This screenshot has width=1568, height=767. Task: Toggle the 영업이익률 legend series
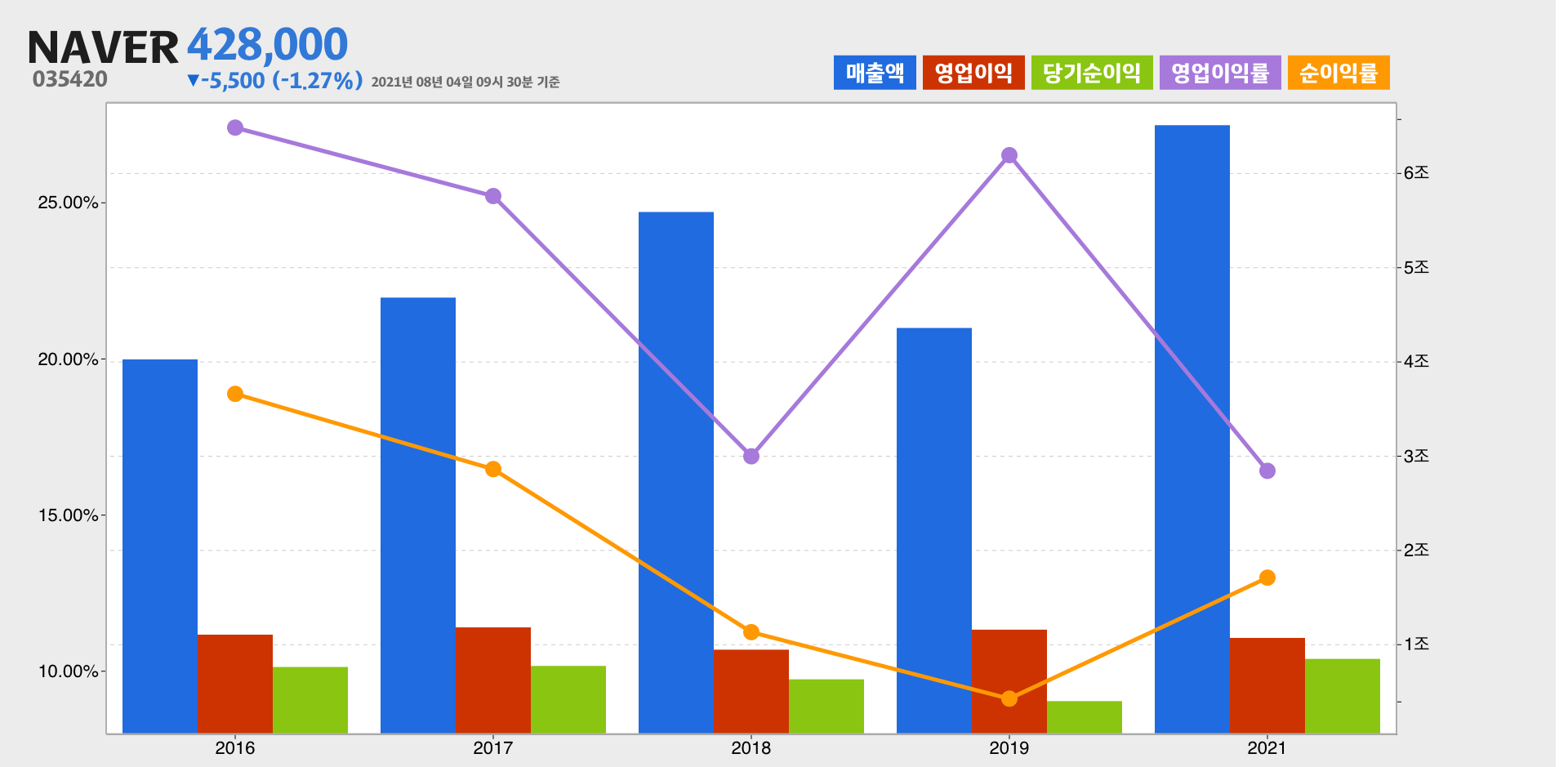click(1220, 73)
